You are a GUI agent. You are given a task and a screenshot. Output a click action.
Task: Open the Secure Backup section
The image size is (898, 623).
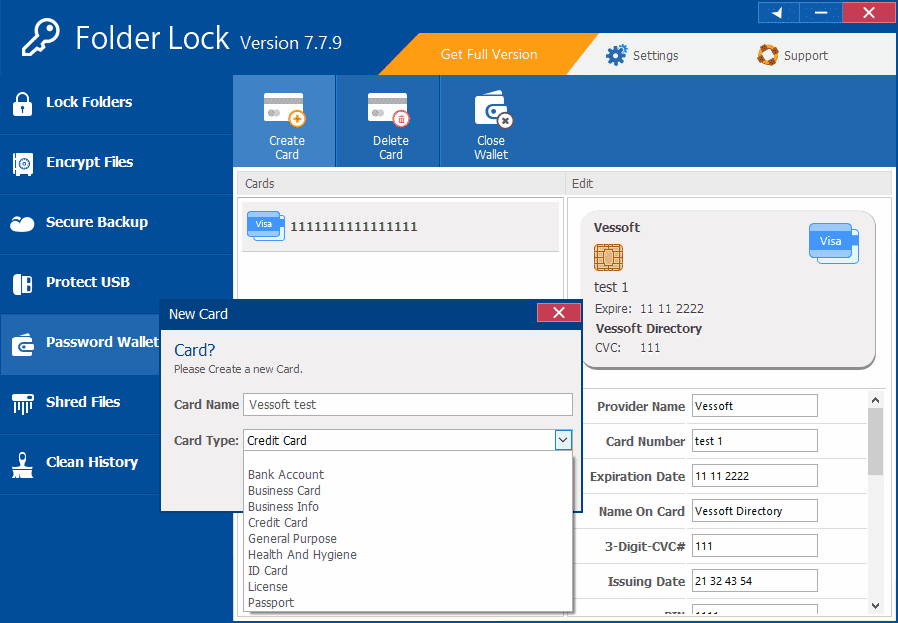pos(116,222)
